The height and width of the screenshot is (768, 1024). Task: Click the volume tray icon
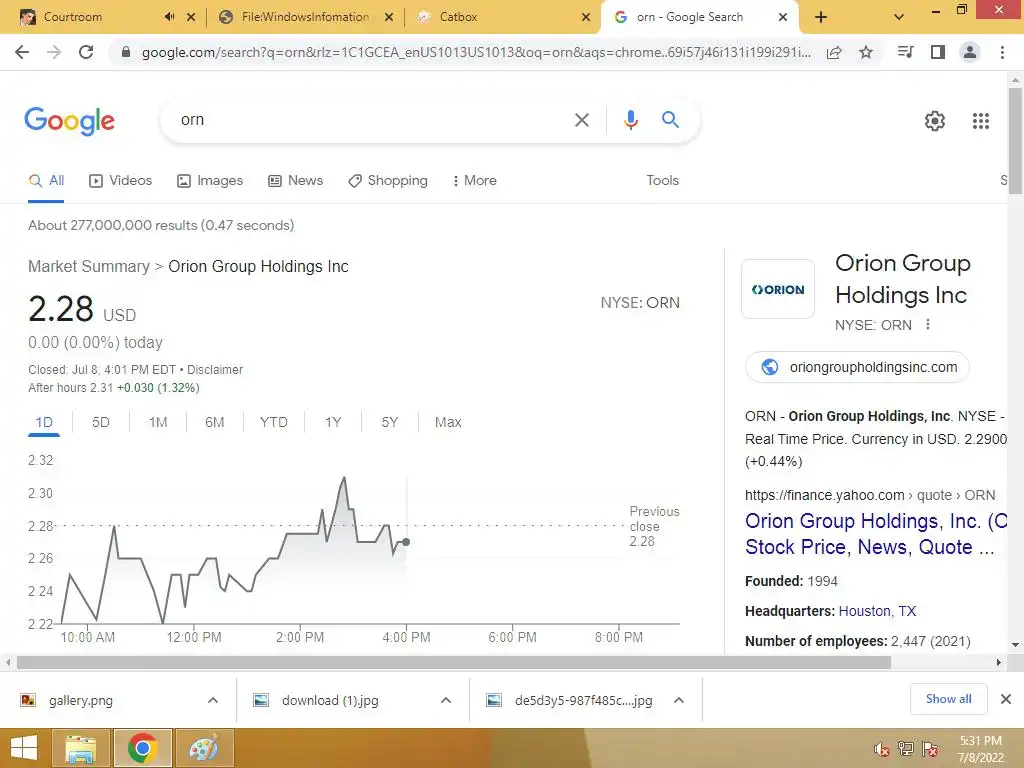tap(882, 749)
